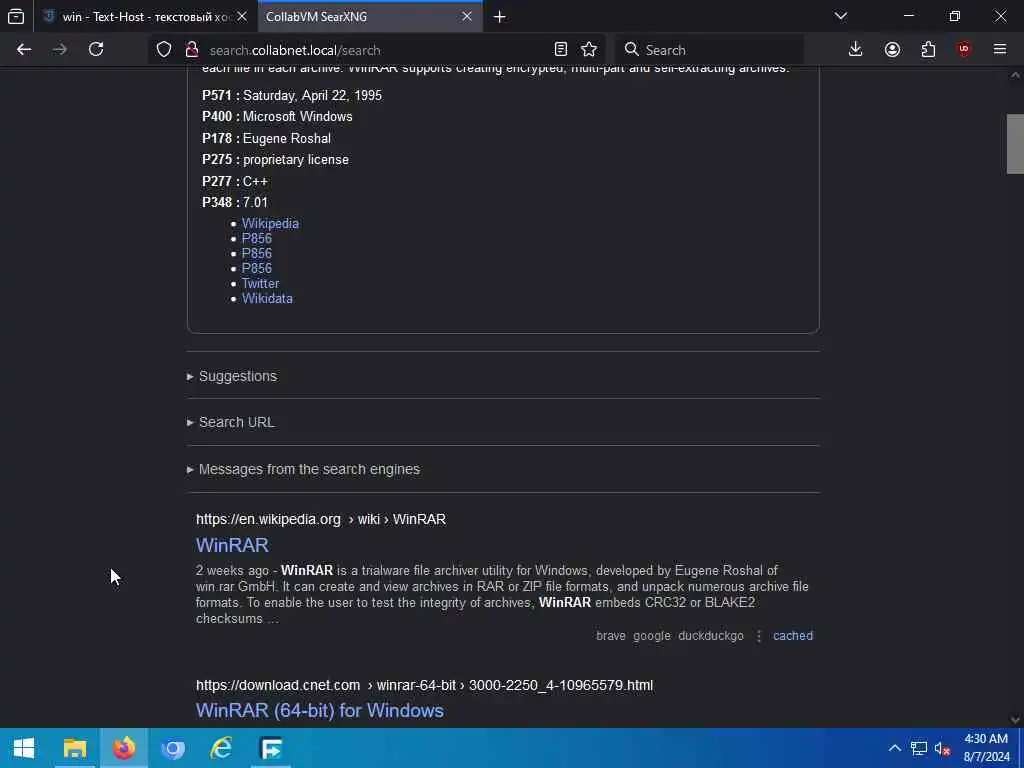The width and height of the screenshot is (1024, 768).
Task: Click the download.cnet.com result URL
Action: [x=424, y=685]
